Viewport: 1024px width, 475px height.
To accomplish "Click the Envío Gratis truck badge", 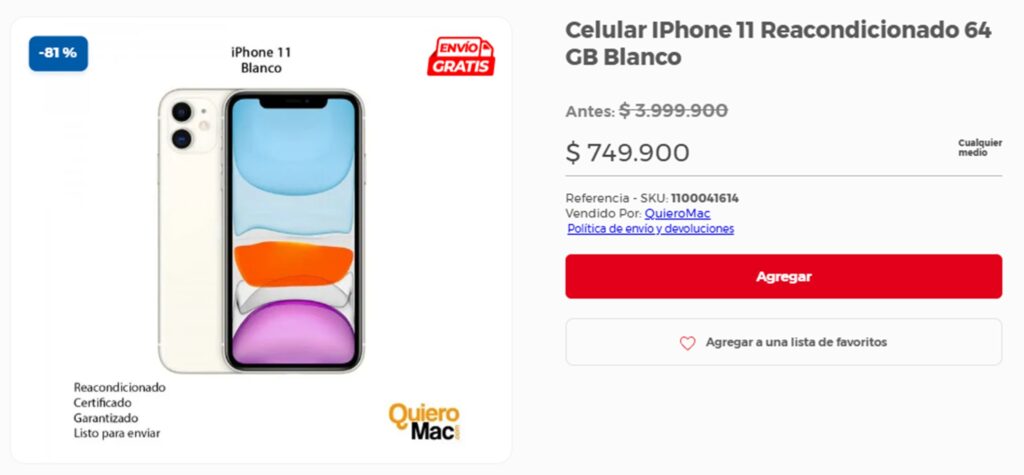I will click(461, 56).
